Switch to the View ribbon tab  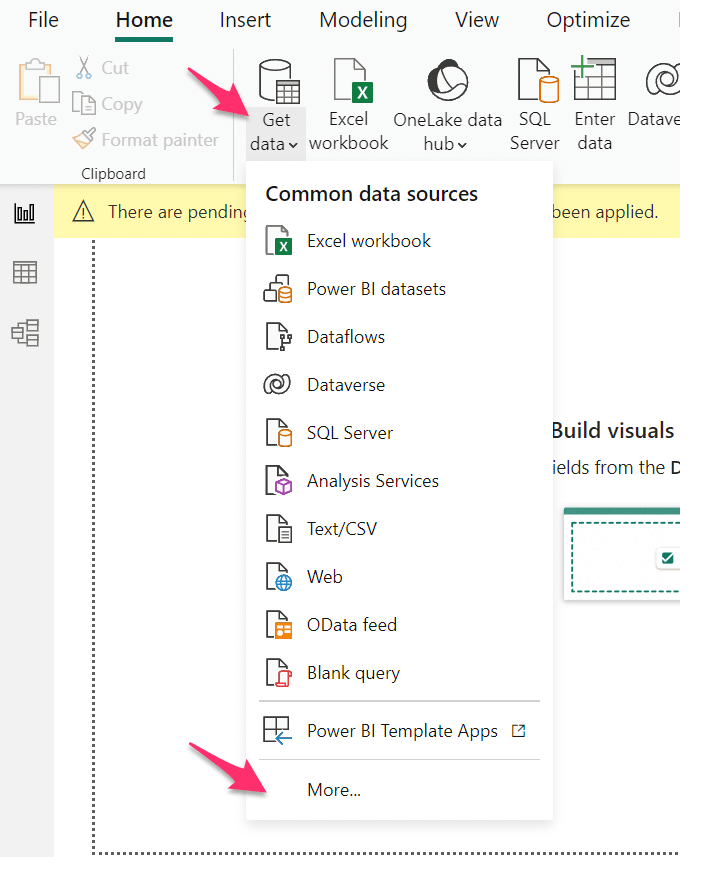click(x=476, y=20)
